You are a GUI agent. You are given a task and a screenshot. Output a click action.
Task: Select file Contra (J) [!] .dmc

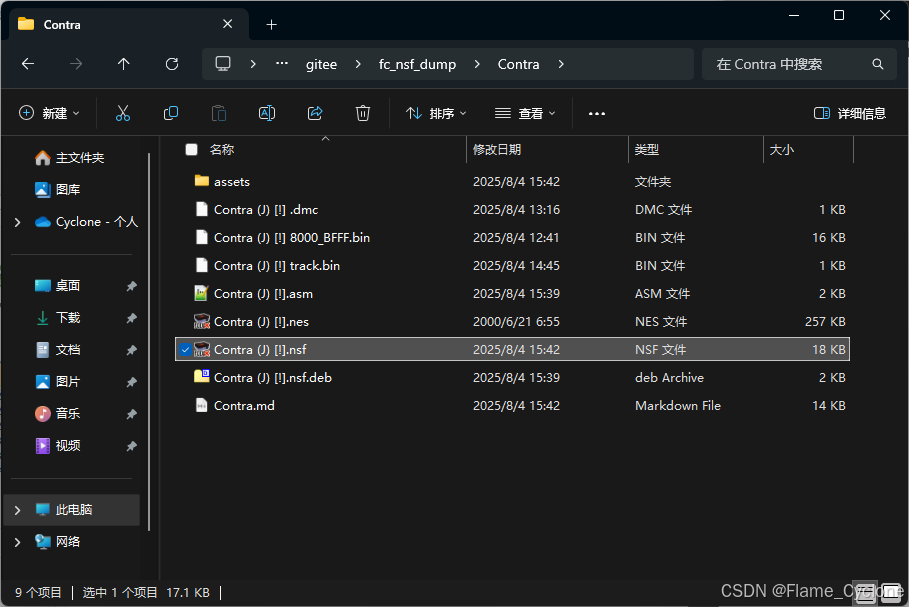(512, 209)
